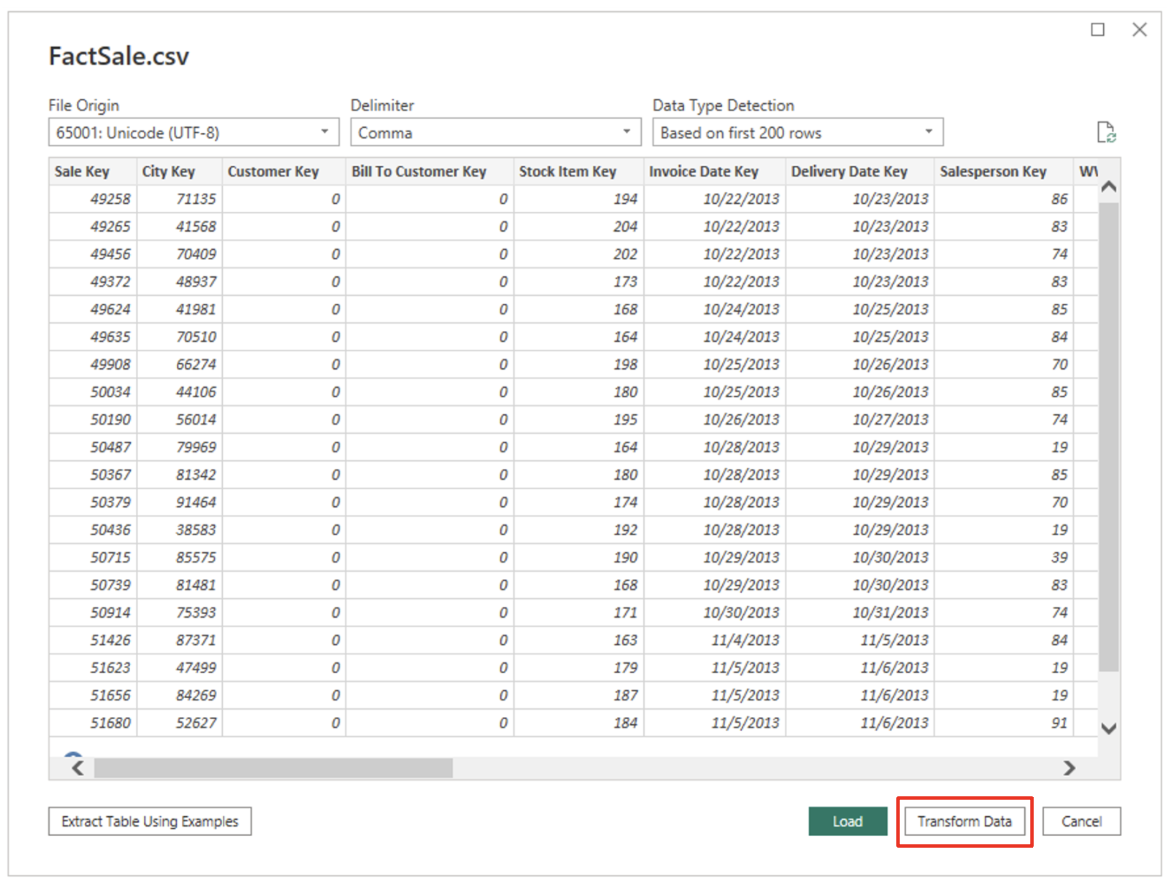Click Sale Key cell 49258

point(93,199)
